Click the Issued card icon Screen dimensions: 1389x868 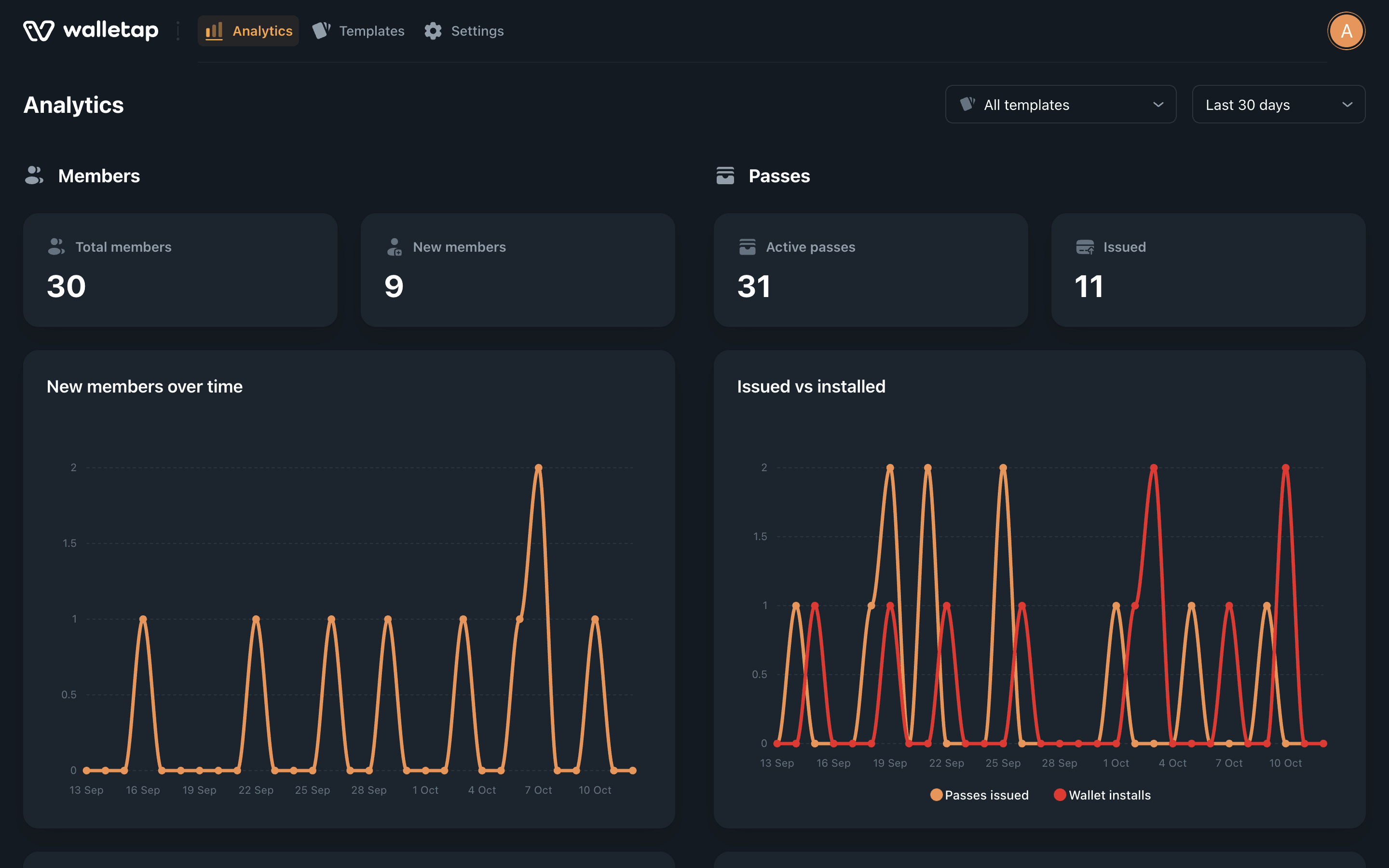point(1085,247)
